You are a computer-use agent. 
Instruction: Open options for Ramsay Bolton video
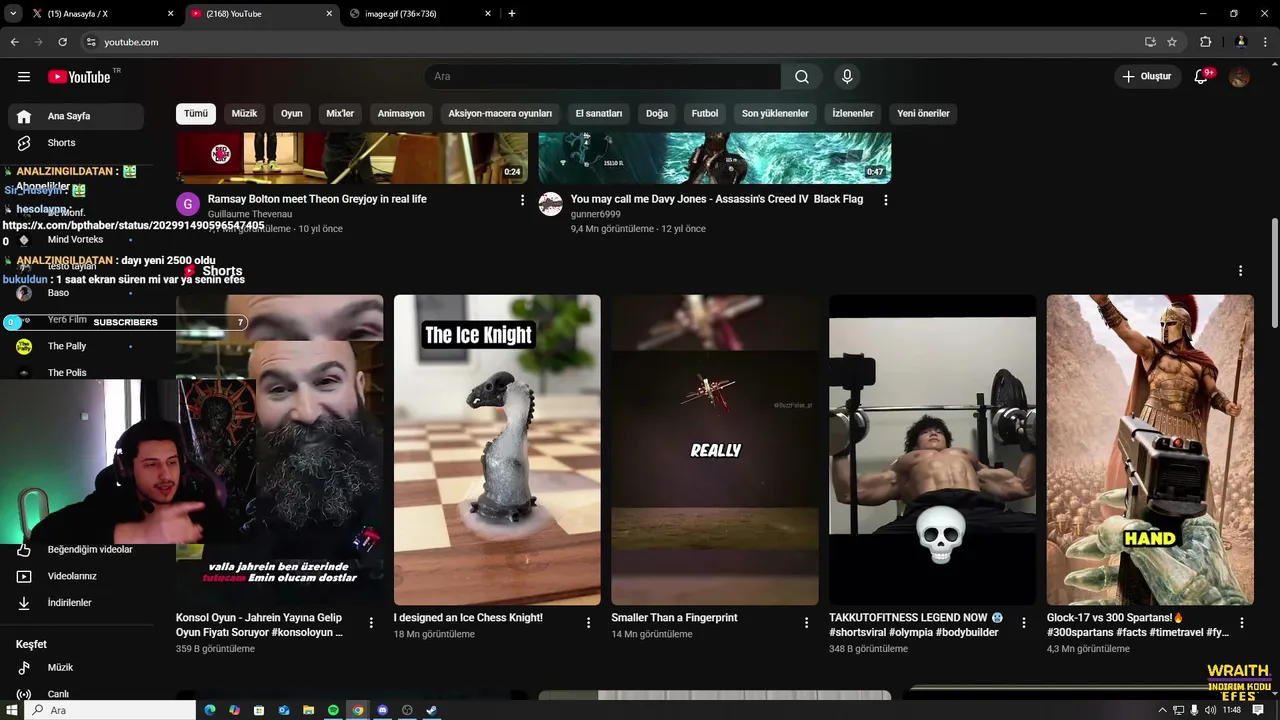[x=522, y=200]
